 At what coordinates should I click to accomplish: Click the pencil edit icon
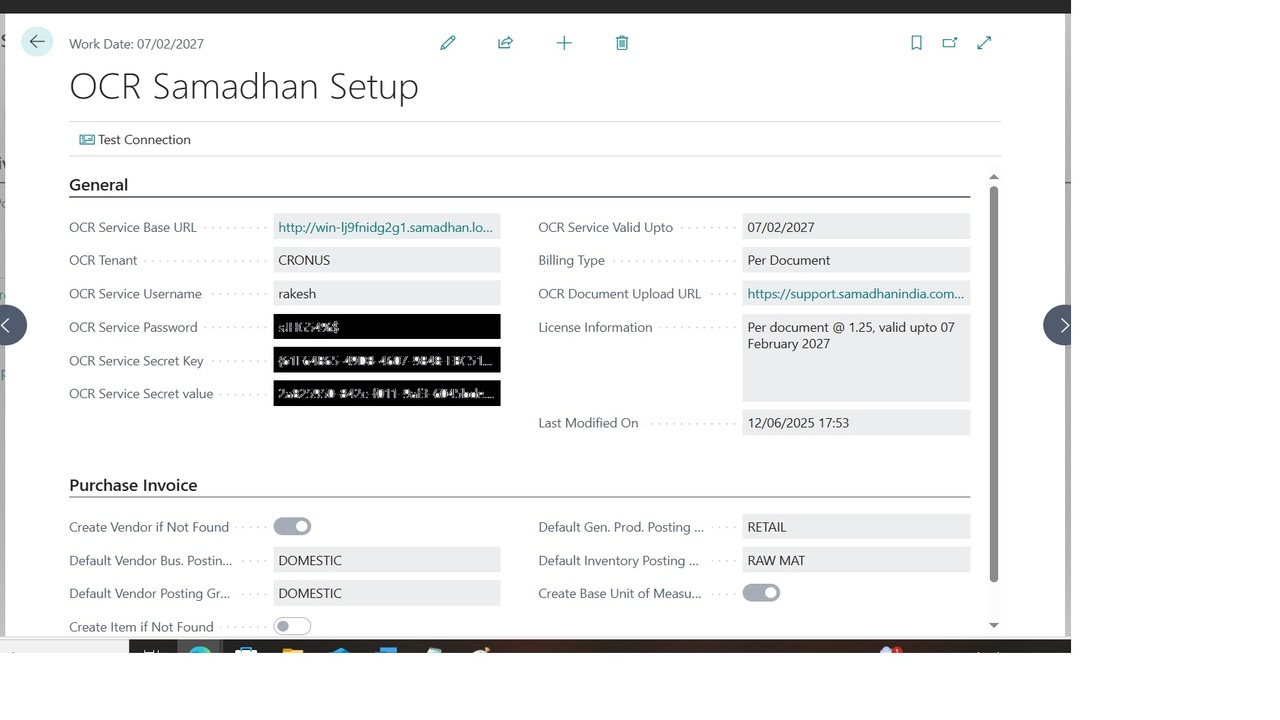pyautogui.click(x=448, y=43)
